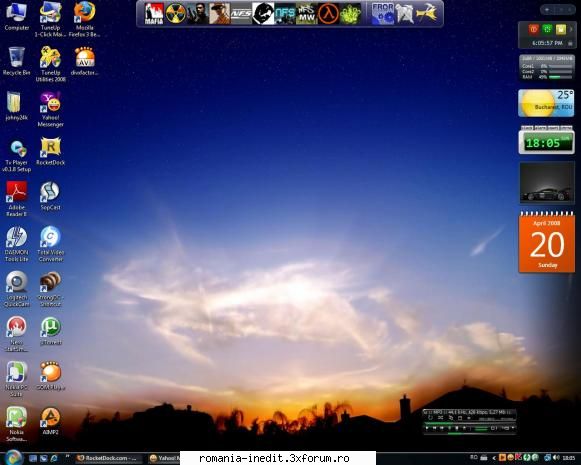The width and height of the screenshot is (581, 465).
Task: Launch the teal NFS game from the dock
Action: 285,14
